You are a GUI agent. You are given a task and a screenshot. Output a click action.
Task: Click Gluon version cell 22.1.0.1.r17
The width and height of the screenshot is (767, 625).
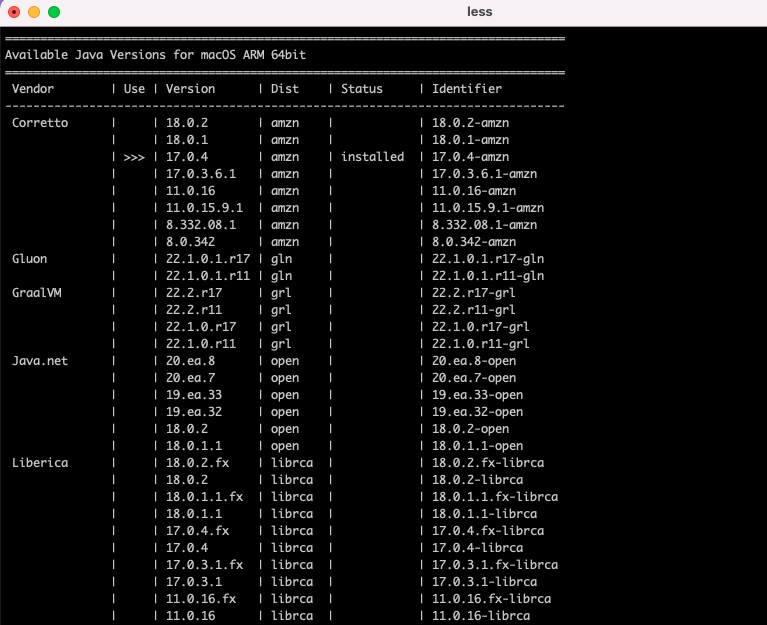pyautogui.click(x=208, y=259)
